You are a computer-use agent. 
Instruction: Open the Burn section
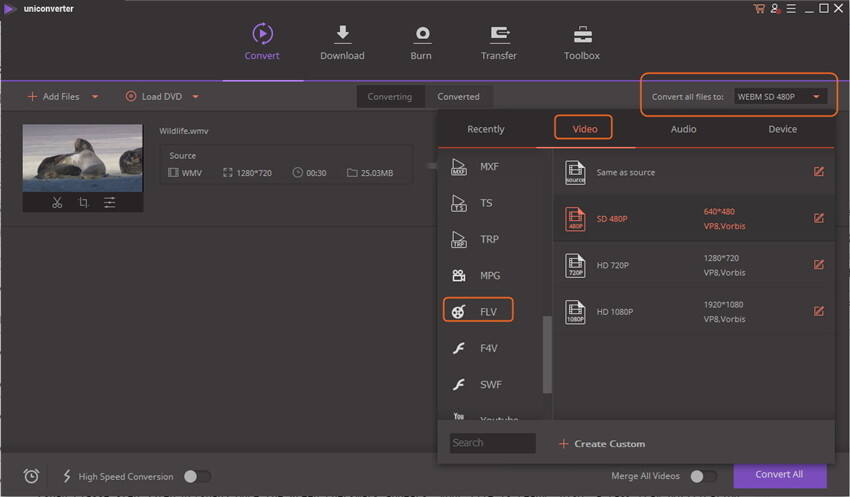tap(421, 42)
